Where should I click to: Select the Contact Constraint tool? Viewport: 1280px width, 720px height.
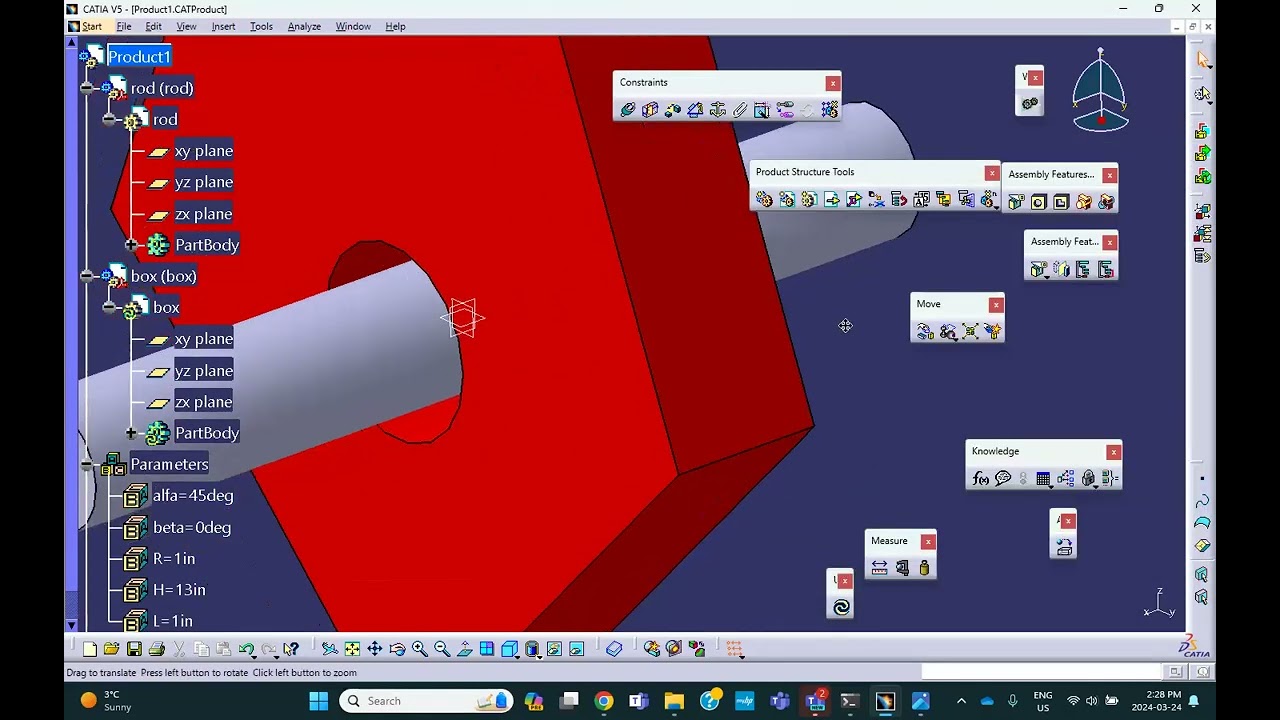(650, 110)
